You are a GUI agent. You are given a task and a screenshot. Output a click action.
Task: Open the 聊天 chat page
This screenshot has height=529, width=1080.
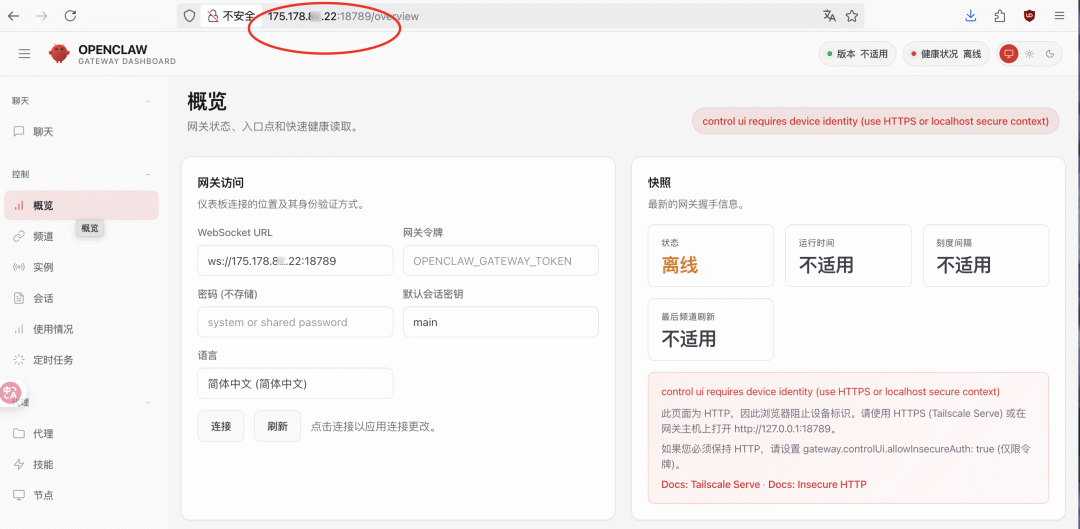[x=81, y=132]
